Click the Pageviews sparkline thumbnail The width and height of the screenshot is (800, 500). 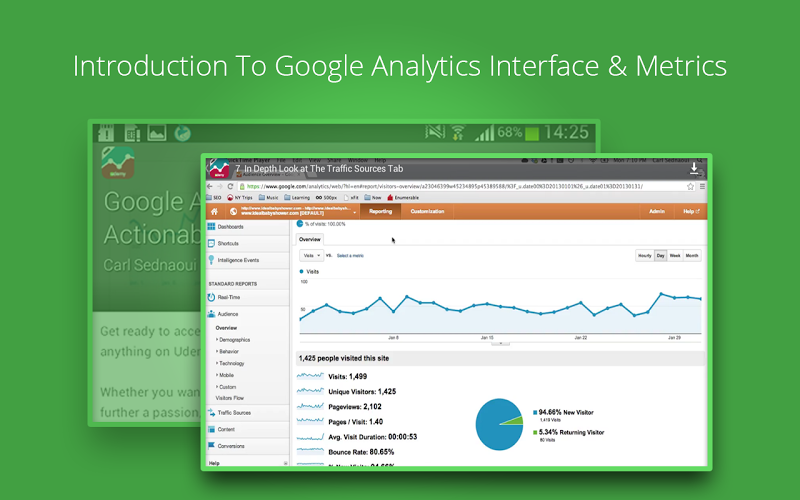(x=310, y=406)
